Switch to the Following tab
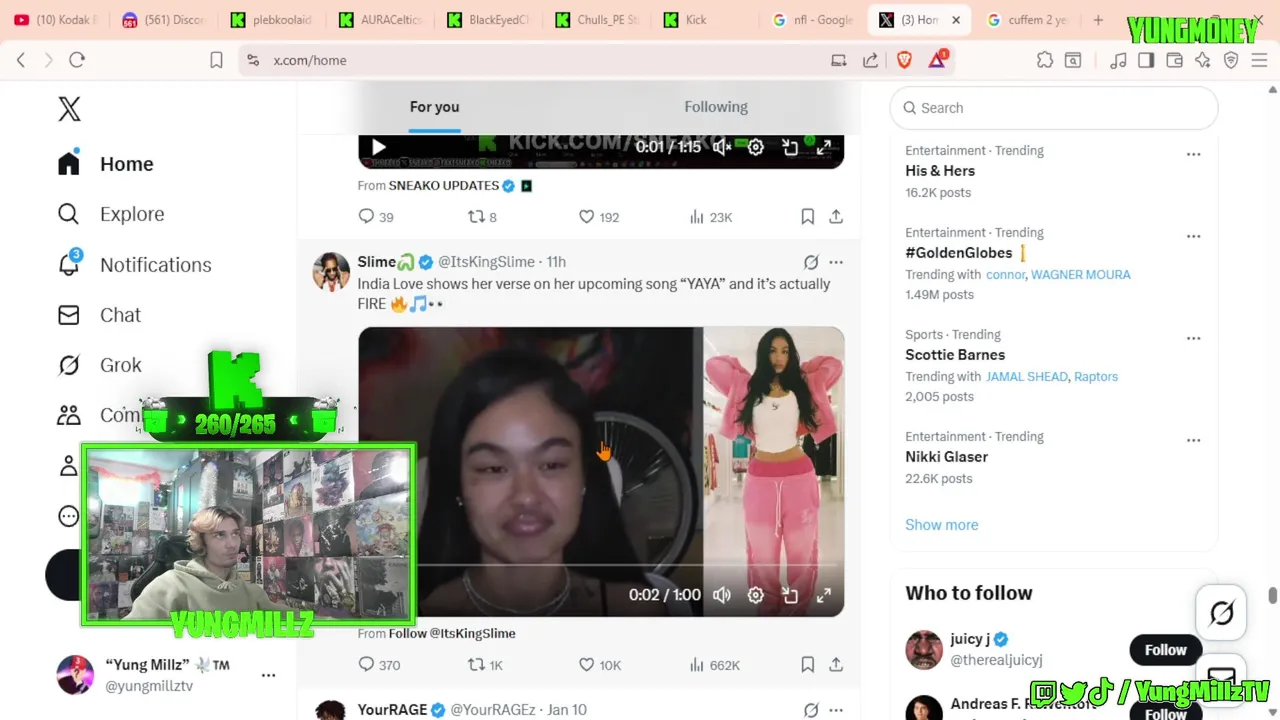This screenshot has height=720, width=1280. pos(716,107)
